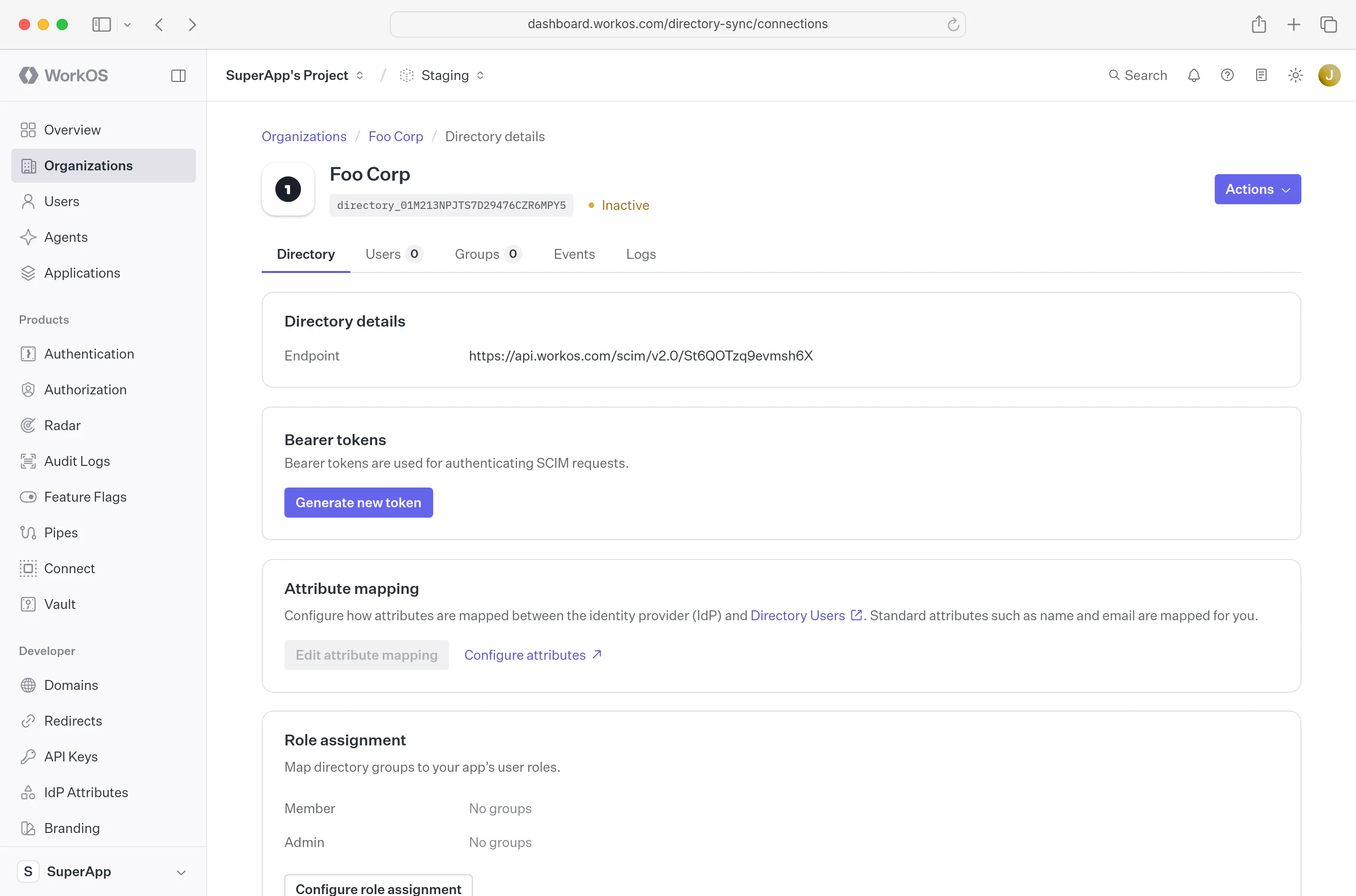Click the Foo Corp directory logo thumbnail

pos(288,189)
